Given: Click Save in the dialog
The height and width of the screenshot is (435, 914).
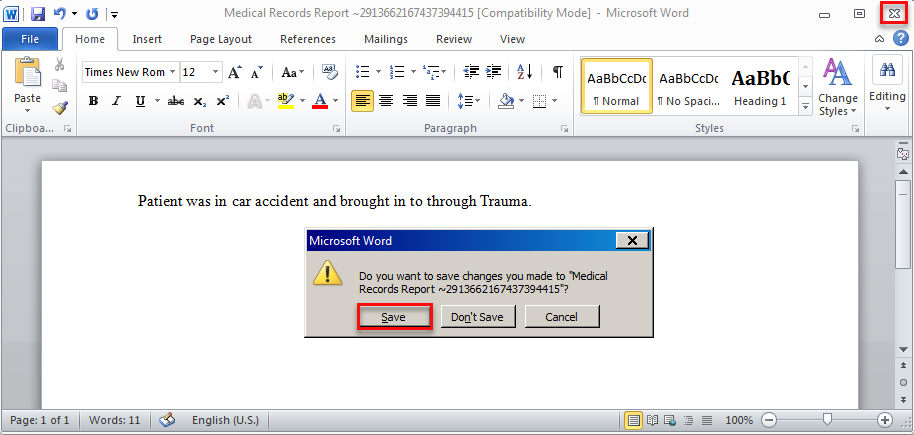Looking at the screenshot, I should point(393,317).
